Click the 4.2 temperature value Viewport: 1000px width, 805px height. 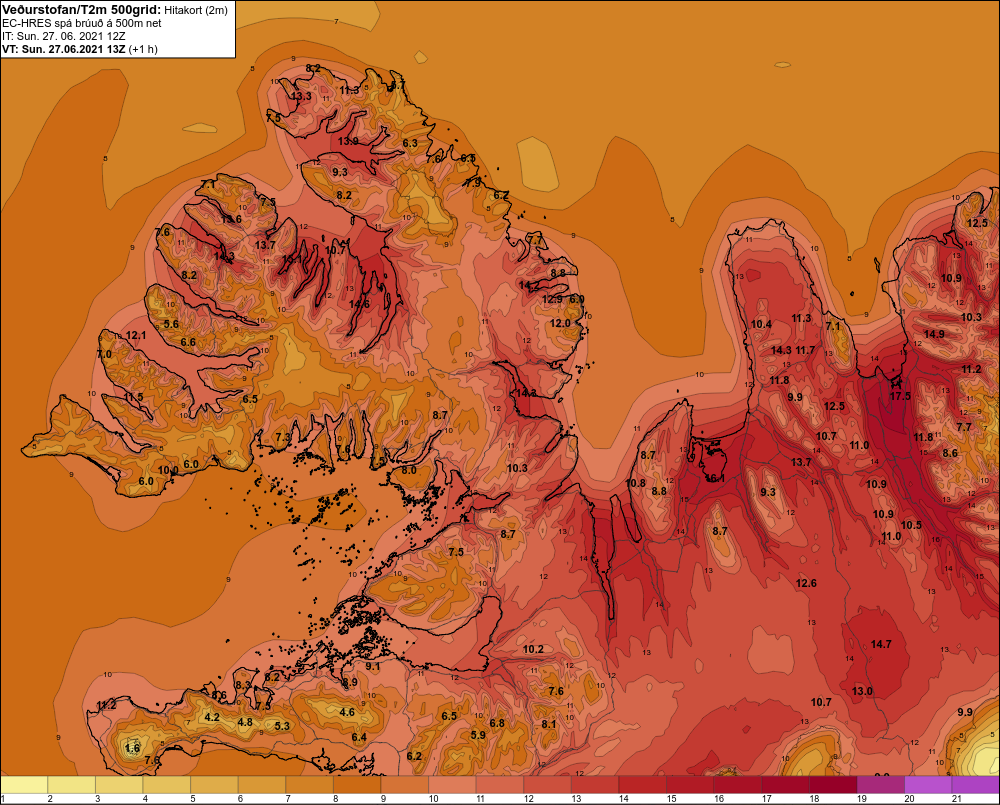click(212, 717)
